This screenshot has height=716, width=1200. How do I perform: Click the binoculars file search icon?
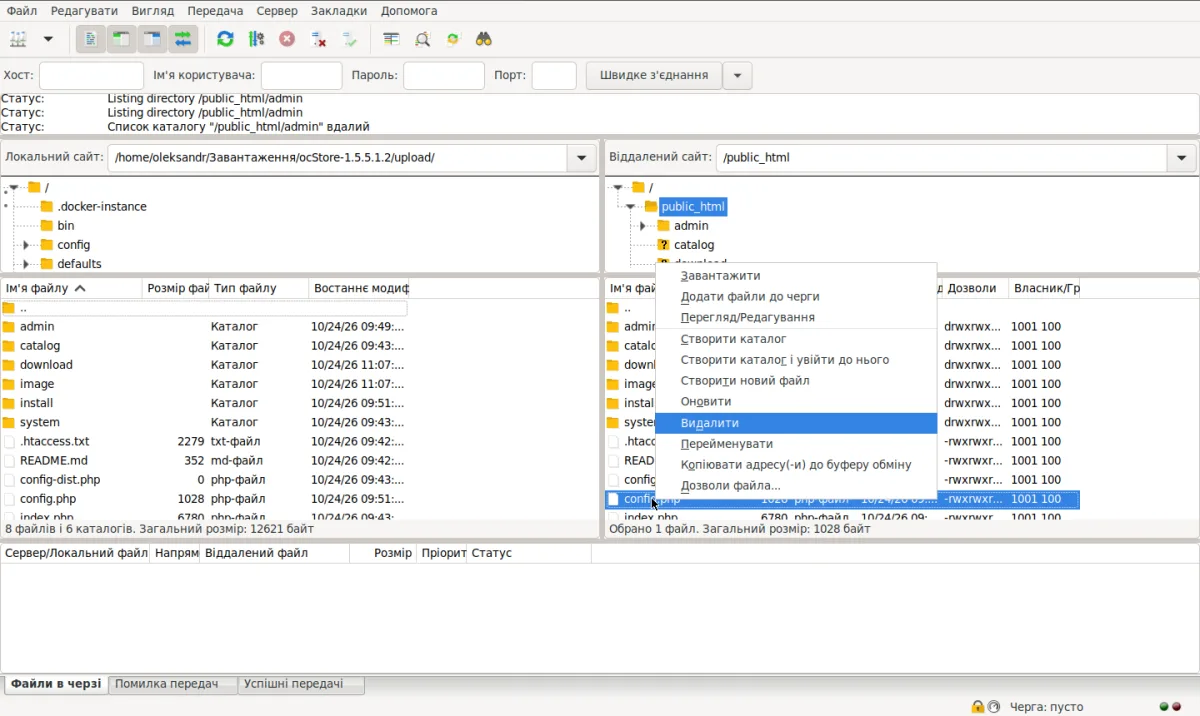[484, 39]
